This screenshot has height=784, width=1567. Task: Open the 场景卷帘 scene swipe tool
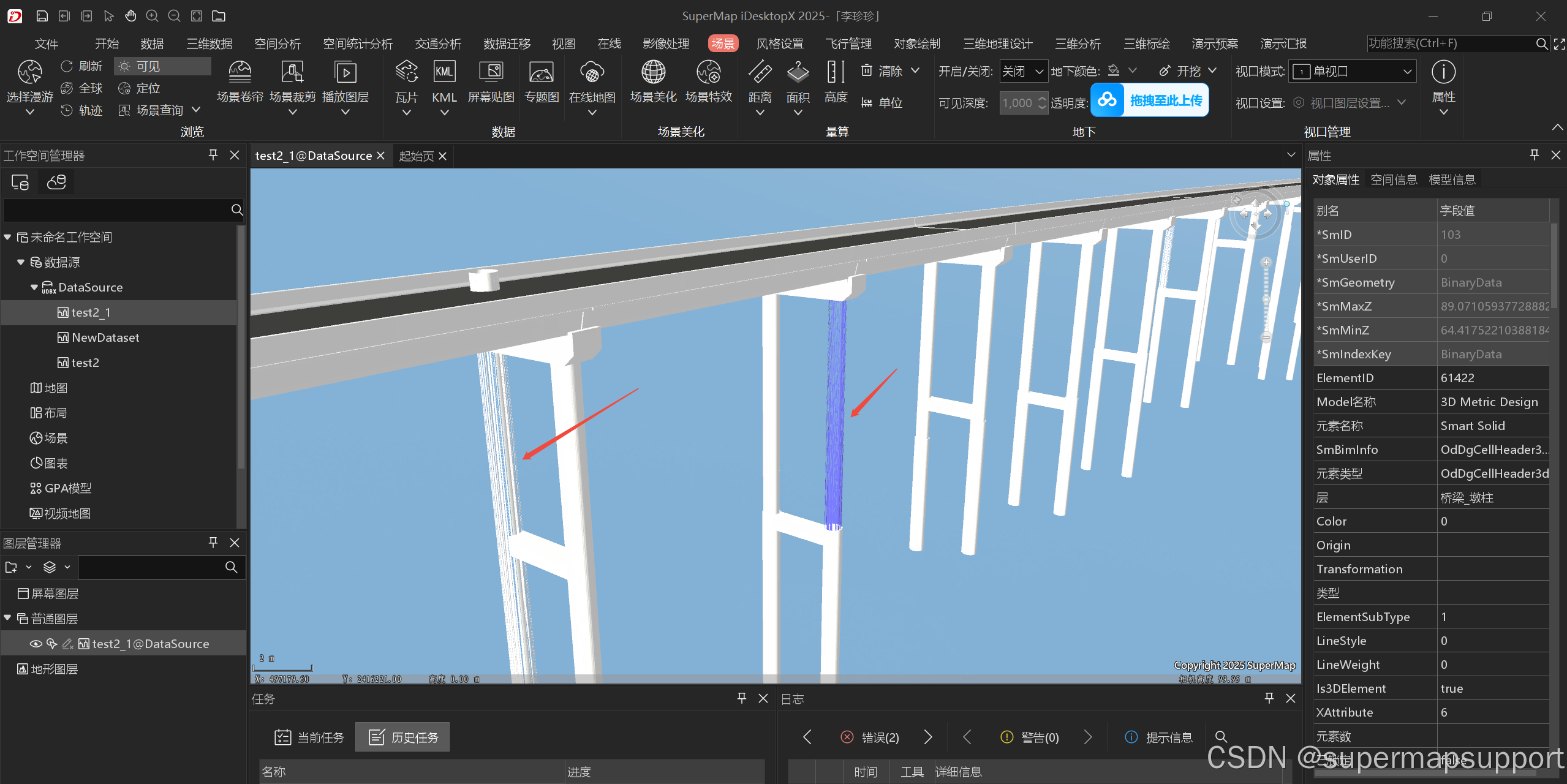pyautogui.click(x=240, y=81)
